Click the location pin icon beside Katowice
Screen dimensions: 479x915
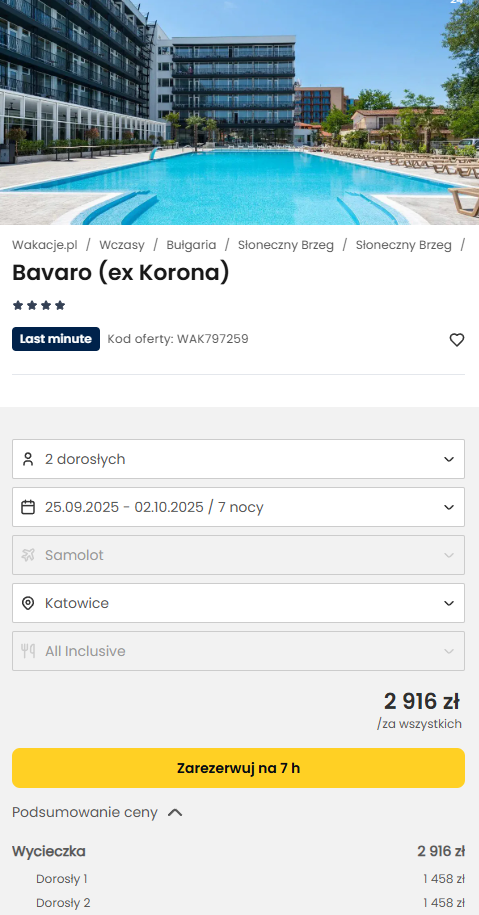[x=27, y=603]
